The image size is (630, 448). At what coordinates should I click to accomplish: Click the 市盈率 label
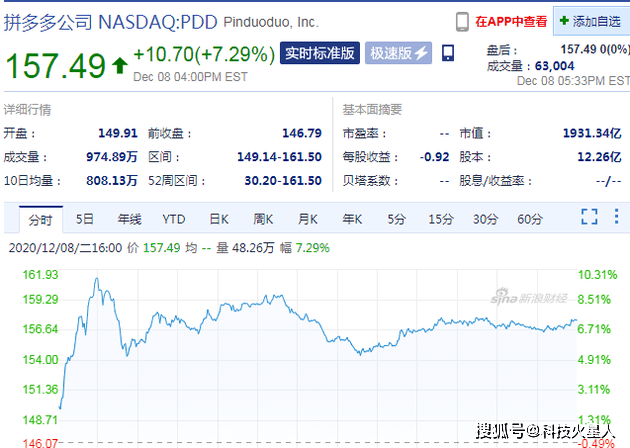(364, 133)
